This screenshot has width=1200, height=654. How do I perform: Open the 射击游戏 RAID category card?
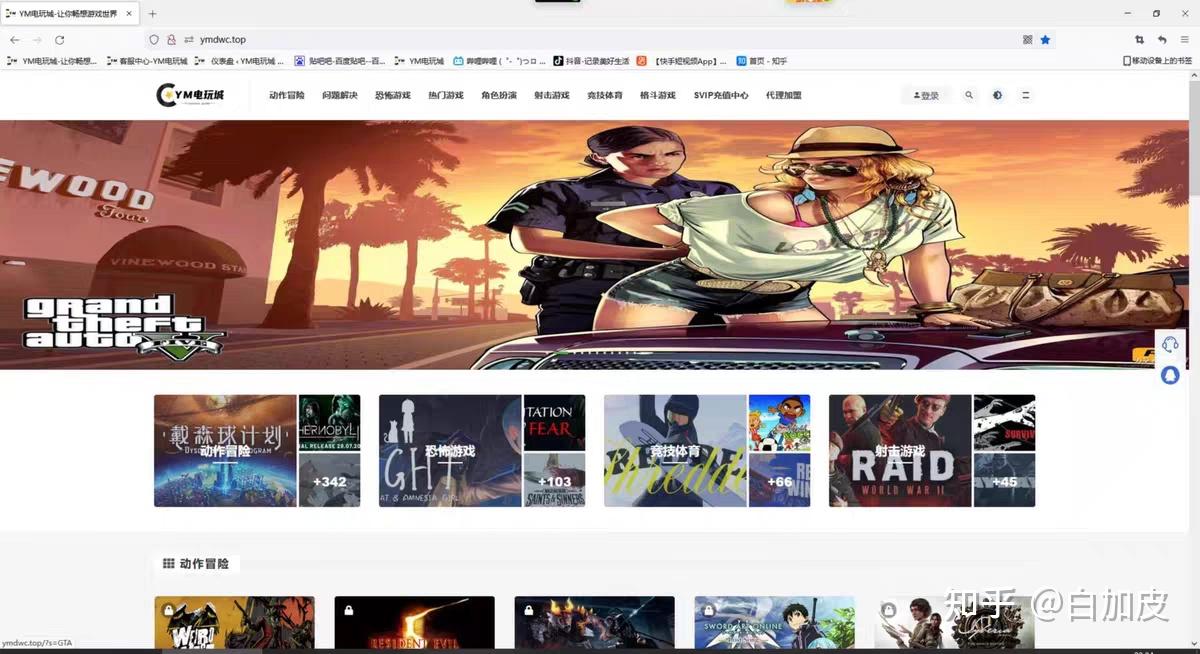pos(900,451)
